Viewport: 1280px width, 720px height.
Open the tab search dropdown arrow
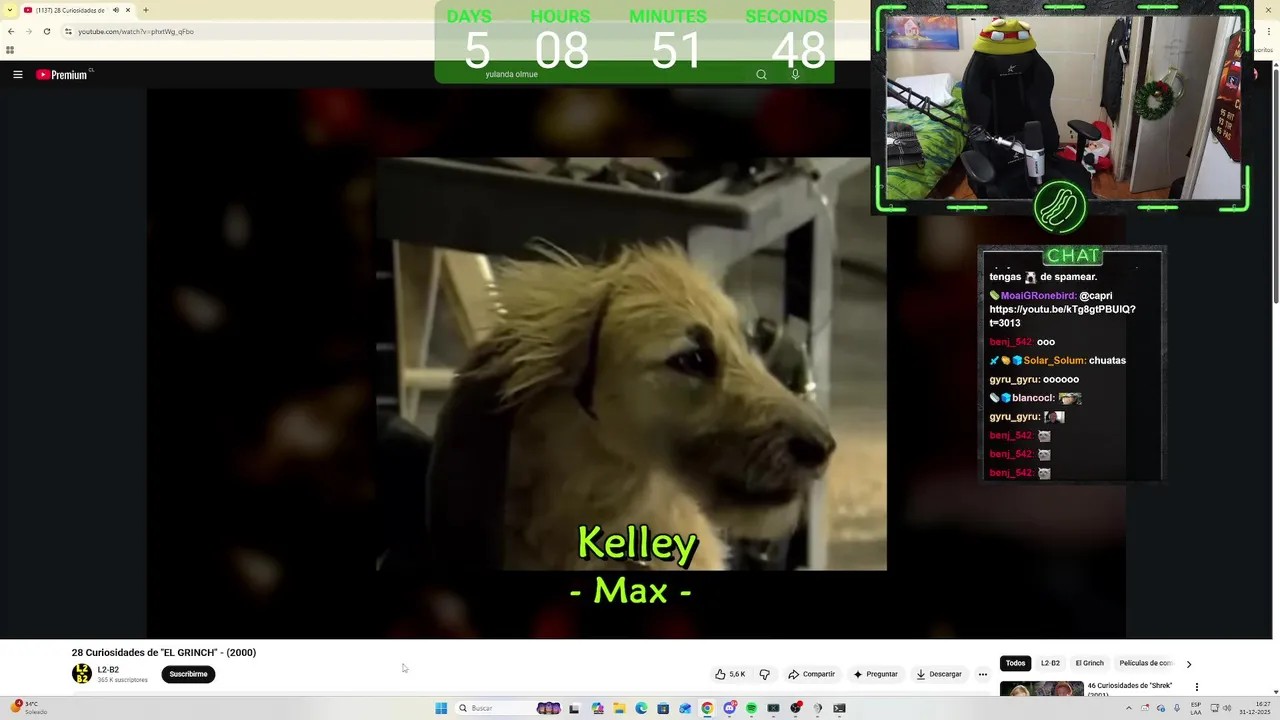(10, 10)
